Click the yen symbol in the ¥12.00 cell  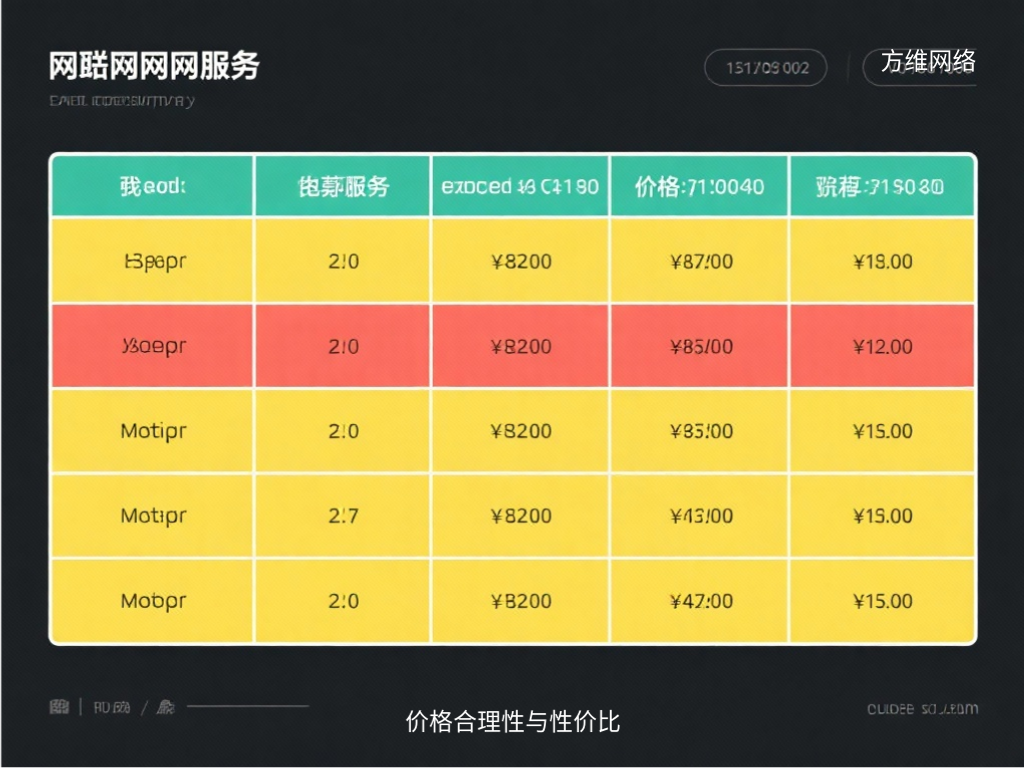(x=858, y=346)
